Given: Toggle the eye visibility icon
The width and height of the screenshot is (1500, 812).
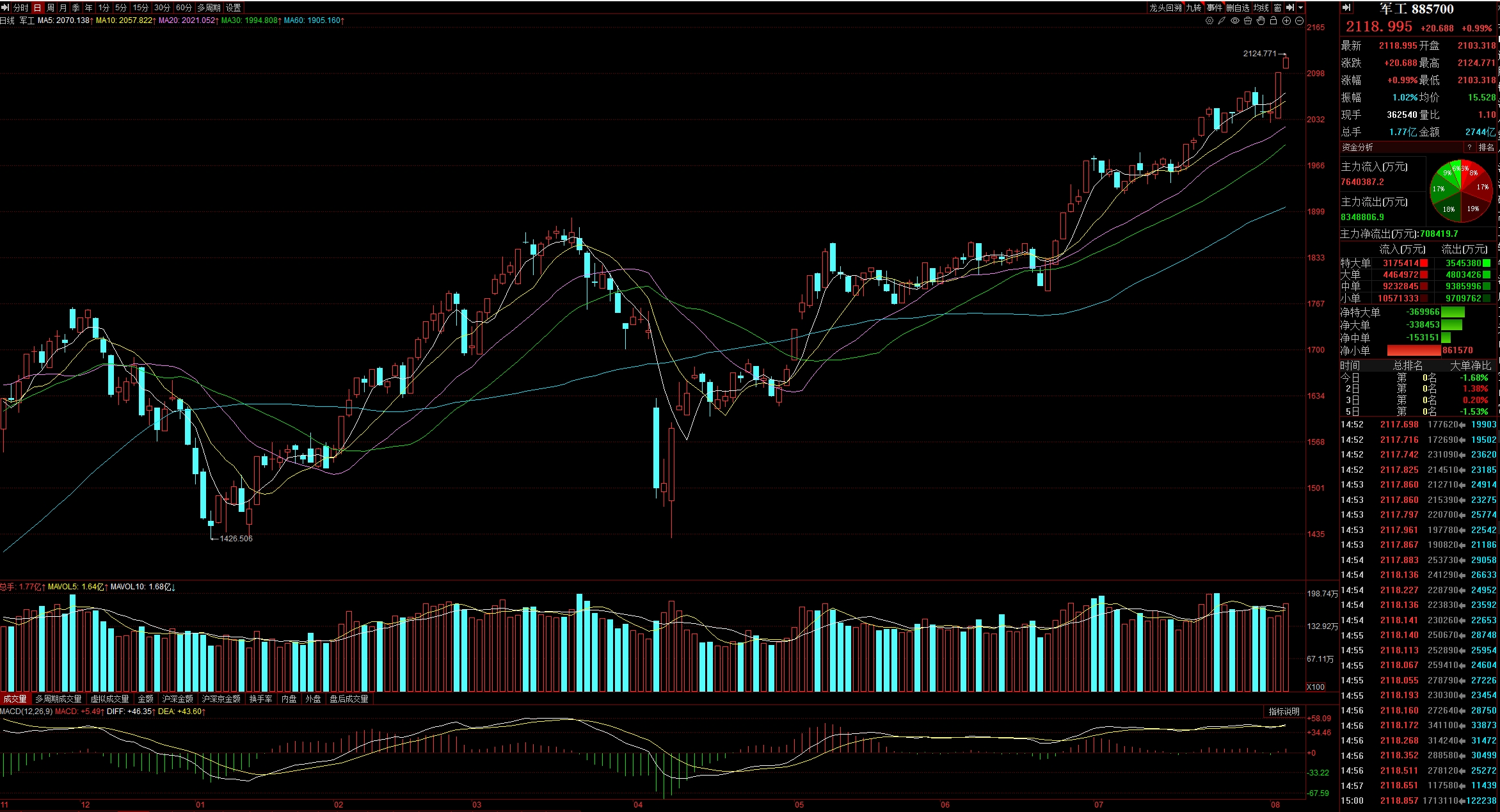Looking at the screenshot, I should 1235,20.
